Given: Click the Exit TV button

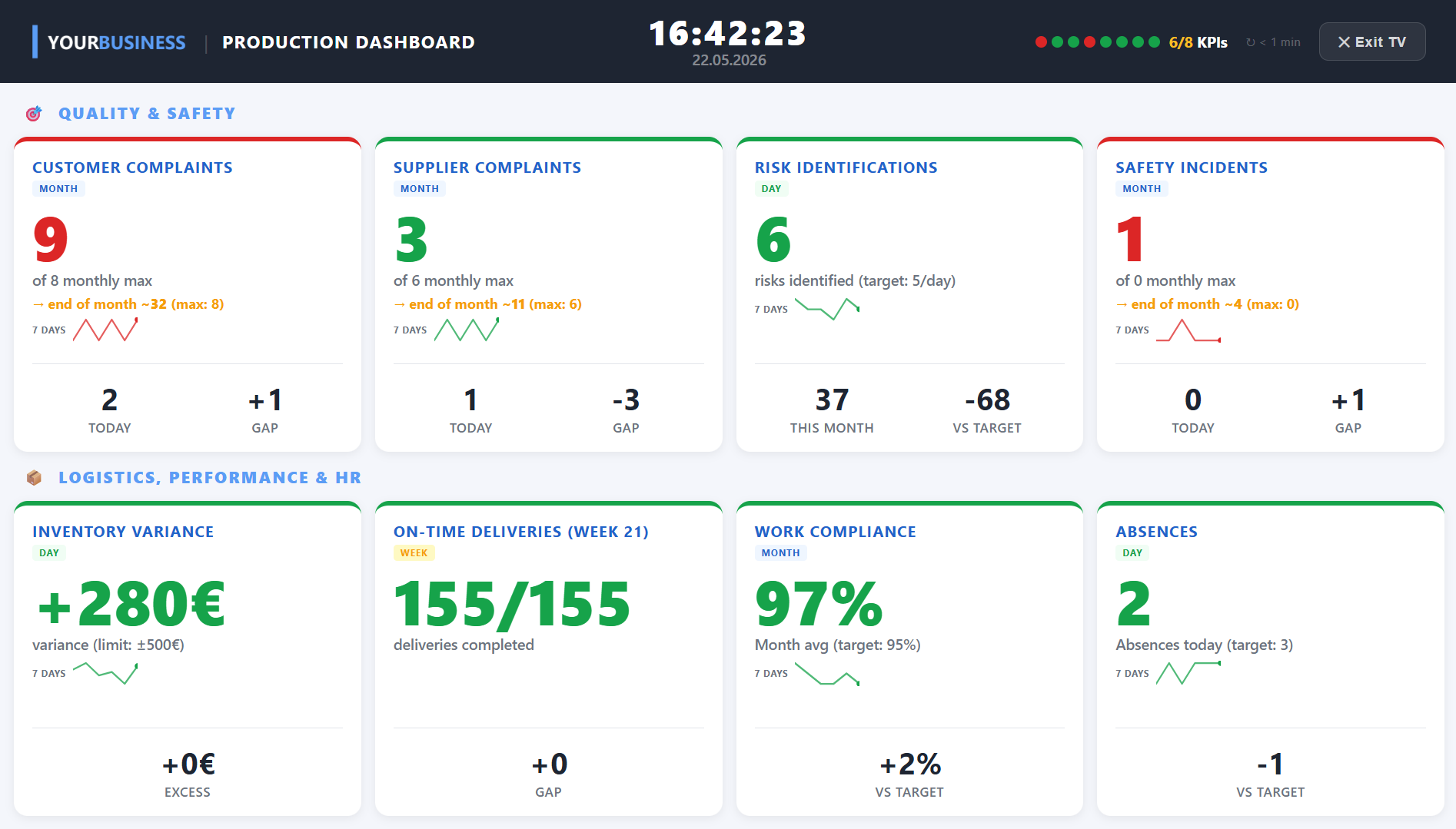Looking at the screenshot, I should (x=1372, y=41).
